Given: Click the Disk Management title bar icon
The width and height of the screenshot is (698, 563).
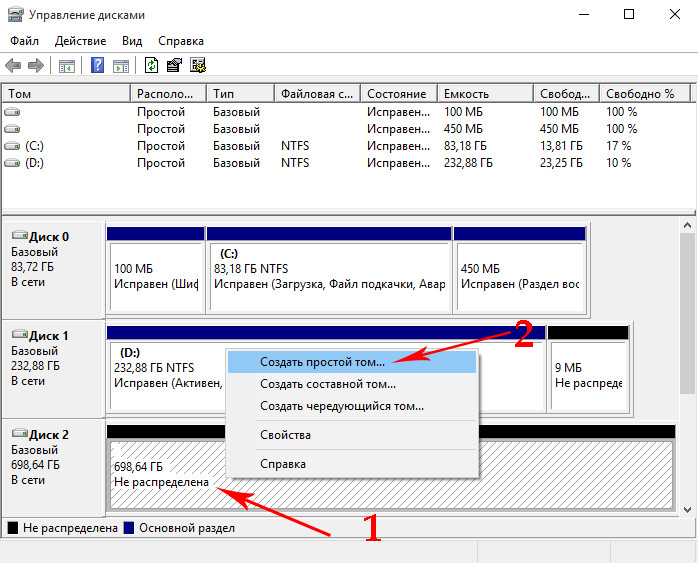Looking at the screenshot, I should tap(15, 15).
